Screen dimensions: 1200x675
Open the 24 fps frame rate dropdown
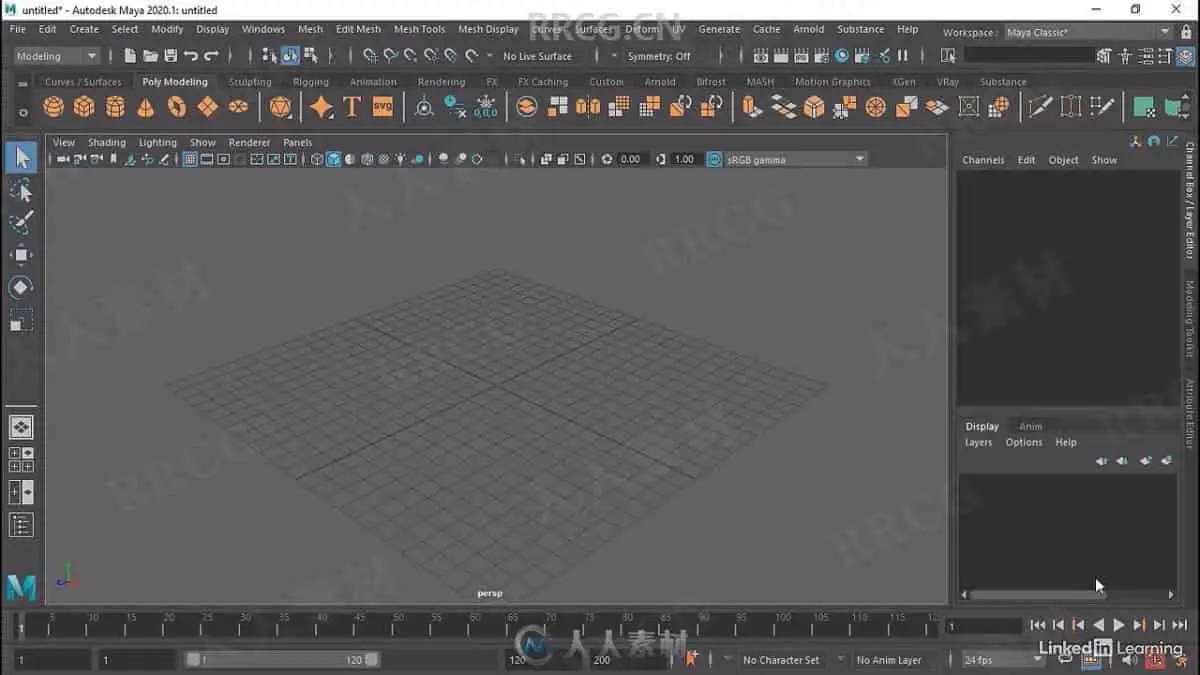point(1002,660)
